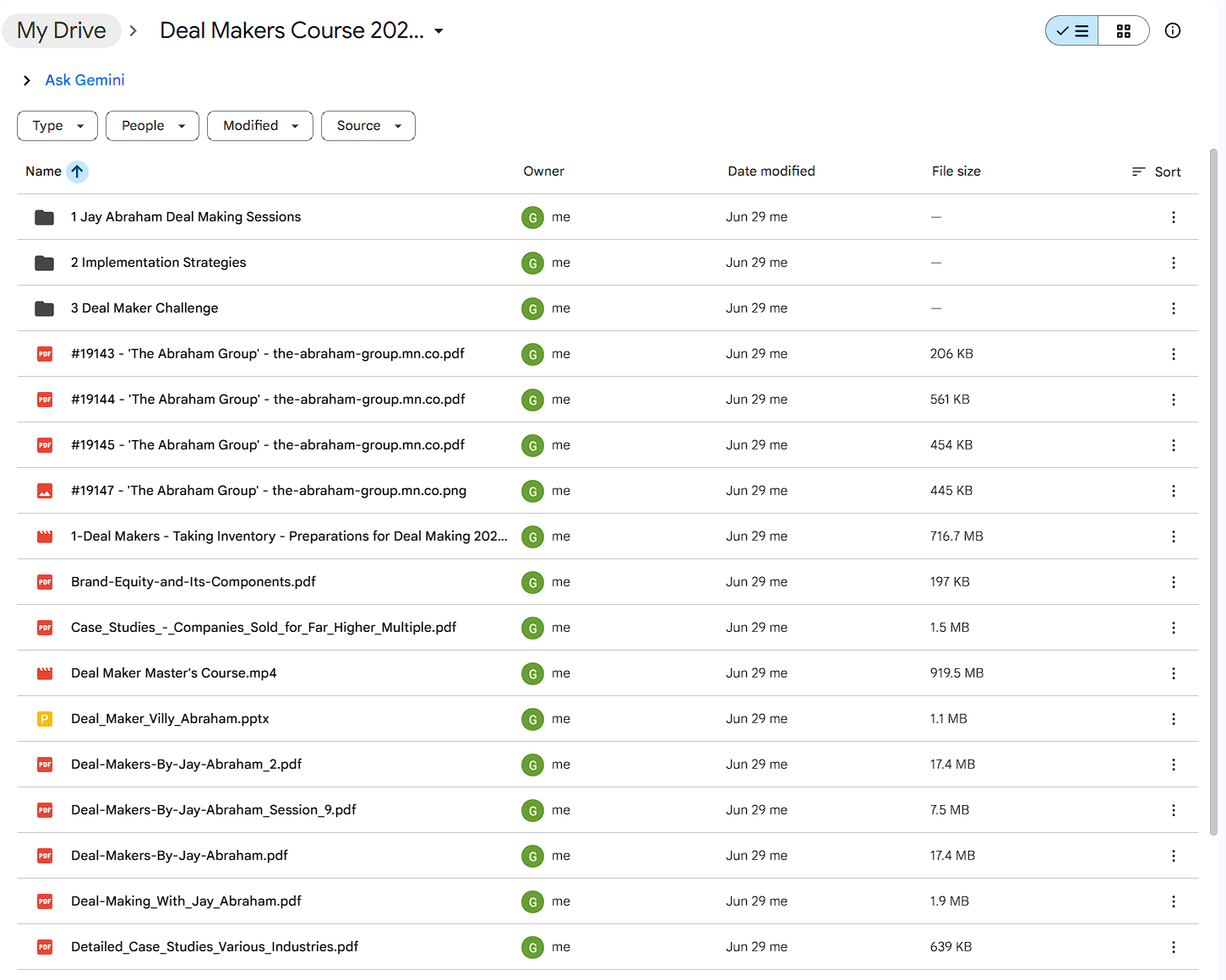Click the owner avatar of #19143 PDF row
Viewport: 1226px width, 980px height.
coord(532,354)
